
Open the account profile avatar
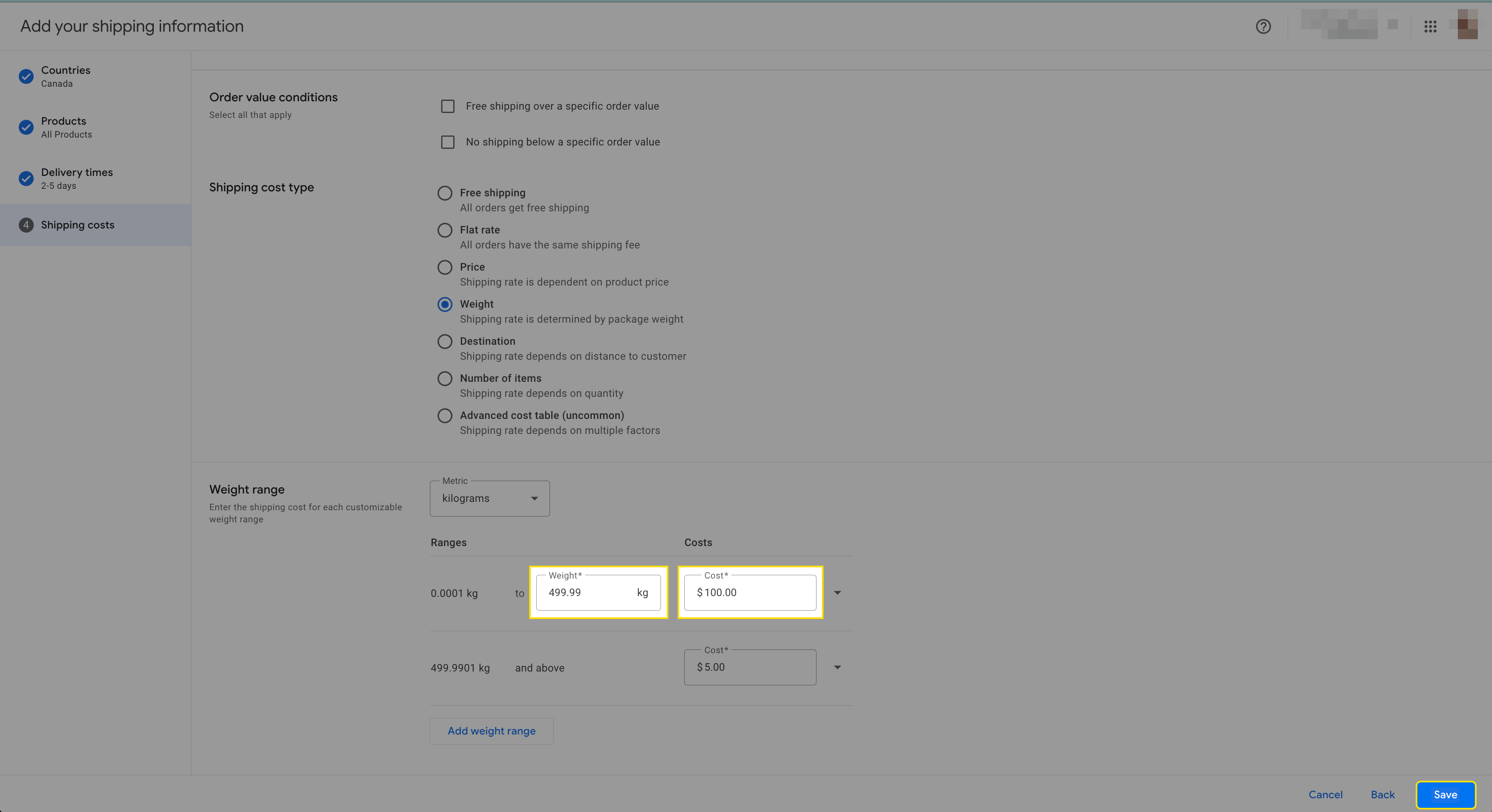pos(1467,24)
